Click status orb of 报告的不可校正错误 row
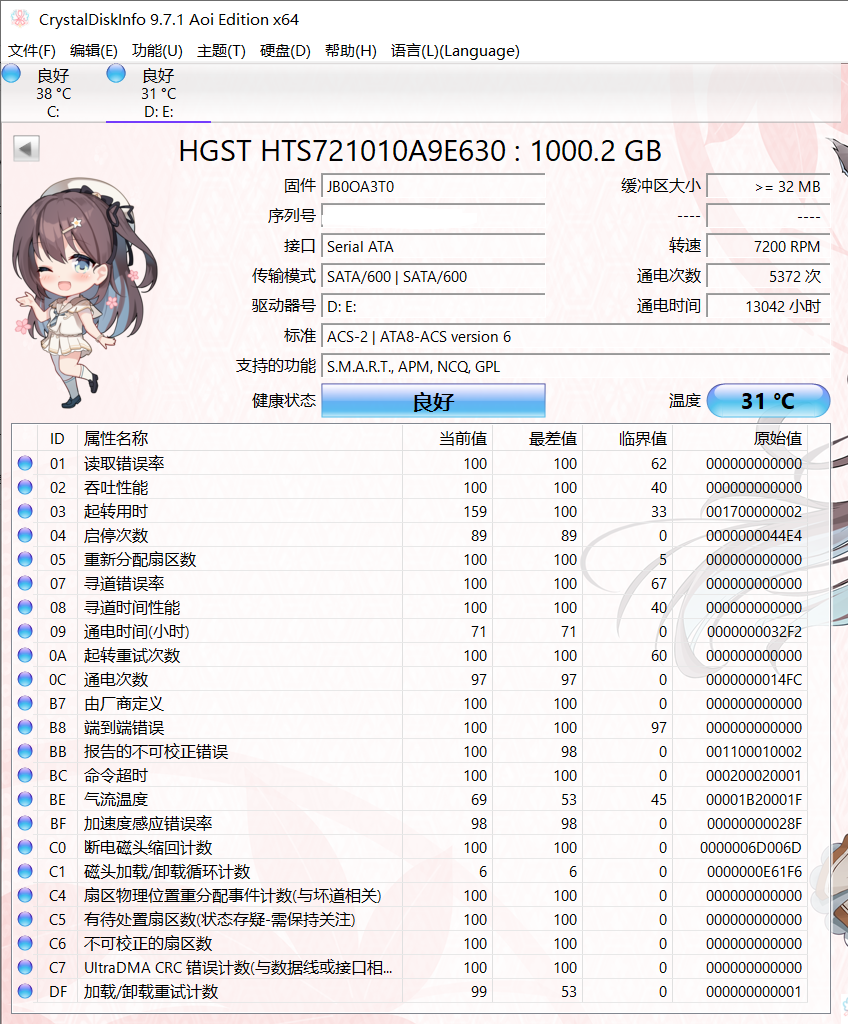This screenshot has height=1024, width=848. pos(25,752)
